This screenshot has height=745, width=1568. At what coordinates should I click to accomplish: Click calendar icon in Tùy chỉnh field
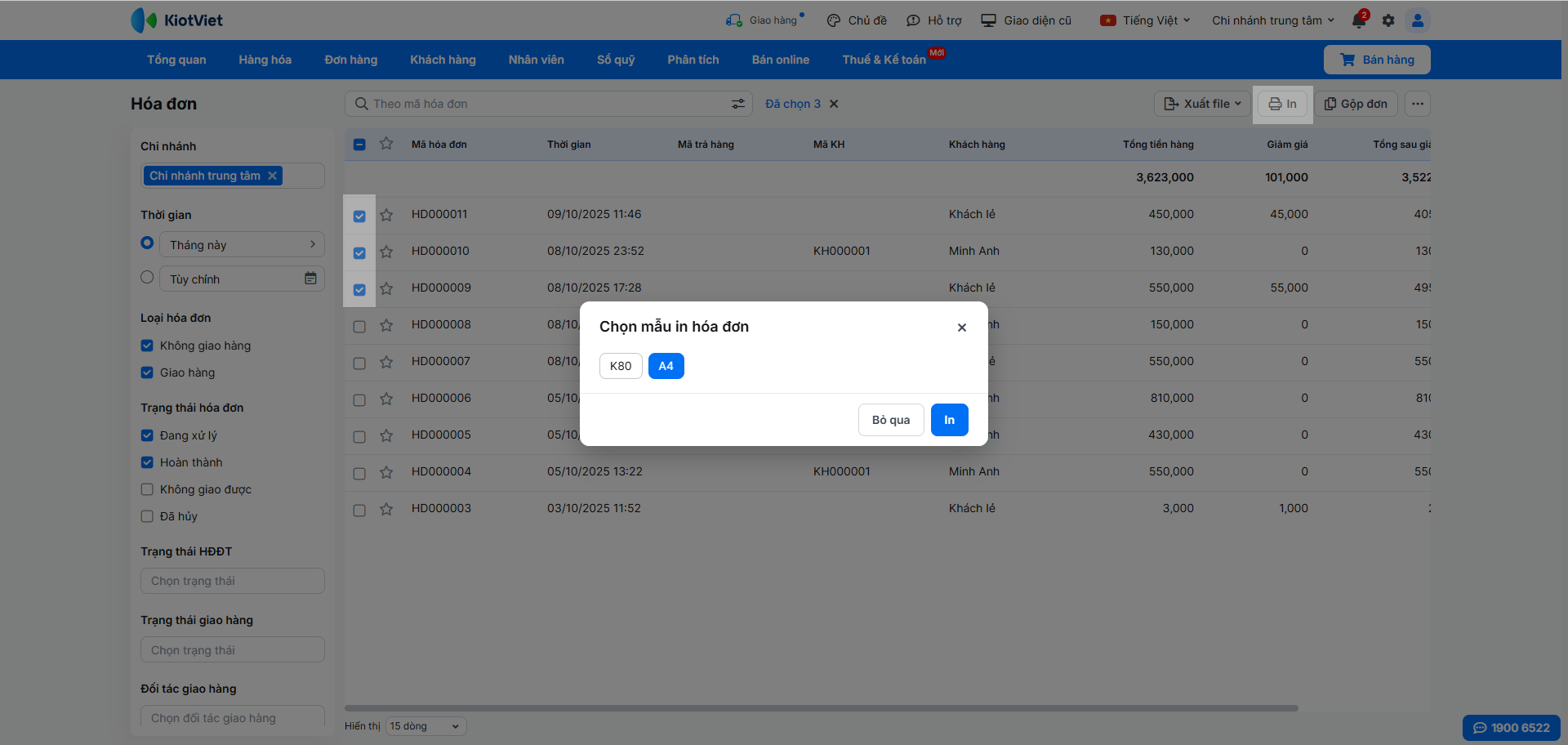tap(310, 279)
